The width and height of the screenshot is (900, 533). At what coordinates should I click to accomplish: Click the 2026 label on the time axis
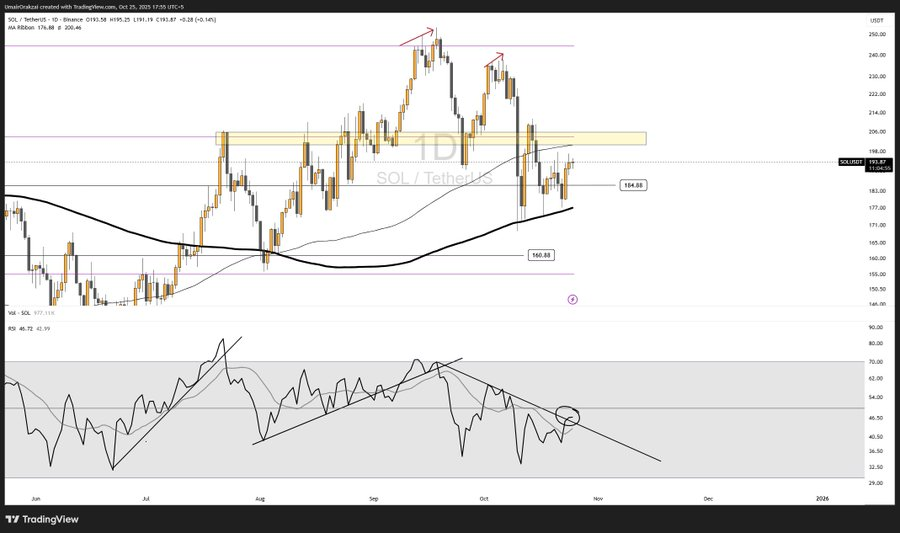[822, 497]
